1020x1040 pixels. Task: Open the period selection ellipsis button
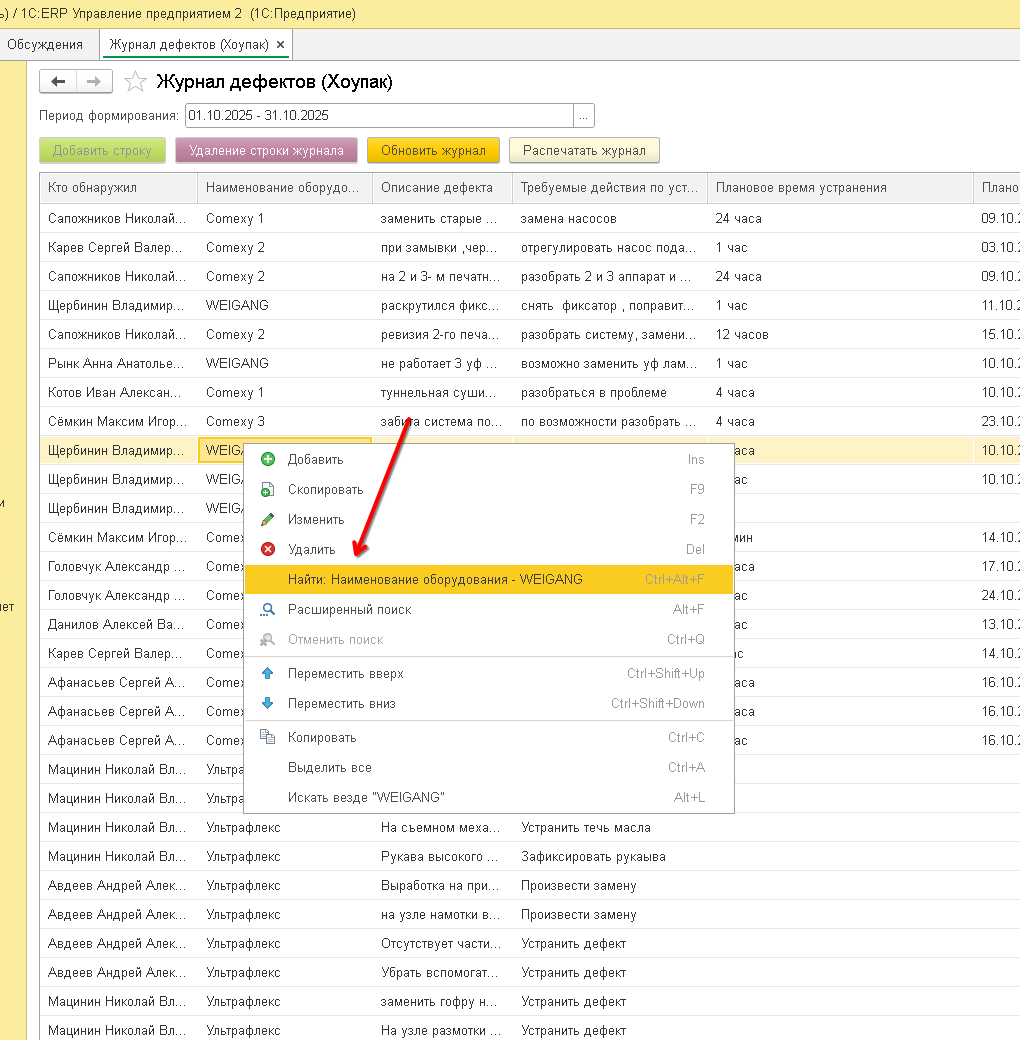[x=584, y=115]
